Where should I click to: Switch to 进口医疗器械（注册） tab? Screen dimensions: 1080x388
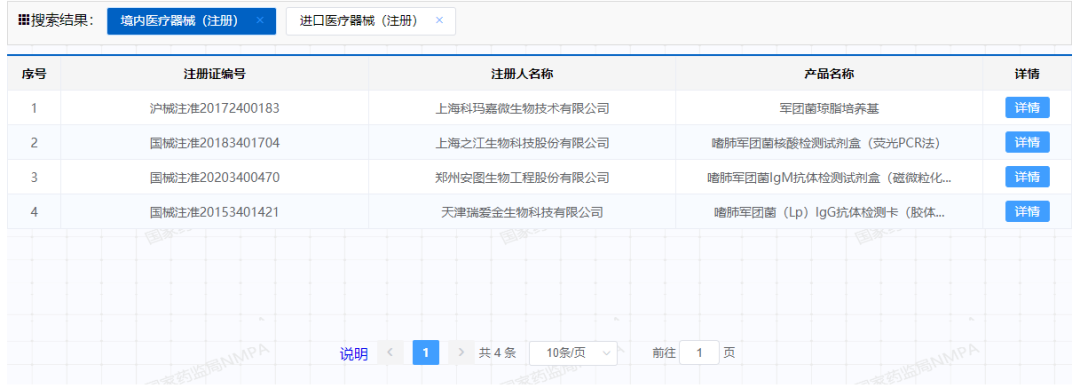pos(371,21)
